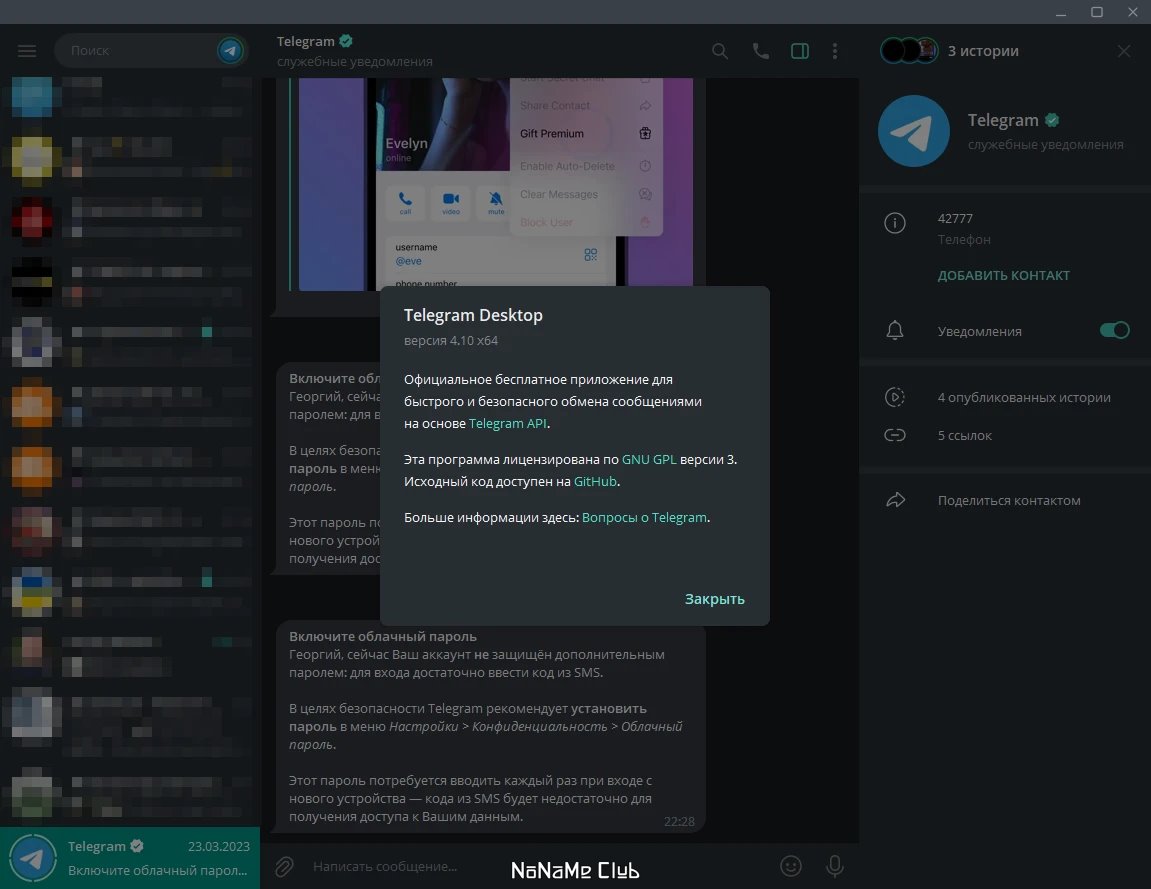This screenshot has height=889, width=1151.
Task: Close the profile info panel
Action: coord(1124,51)
